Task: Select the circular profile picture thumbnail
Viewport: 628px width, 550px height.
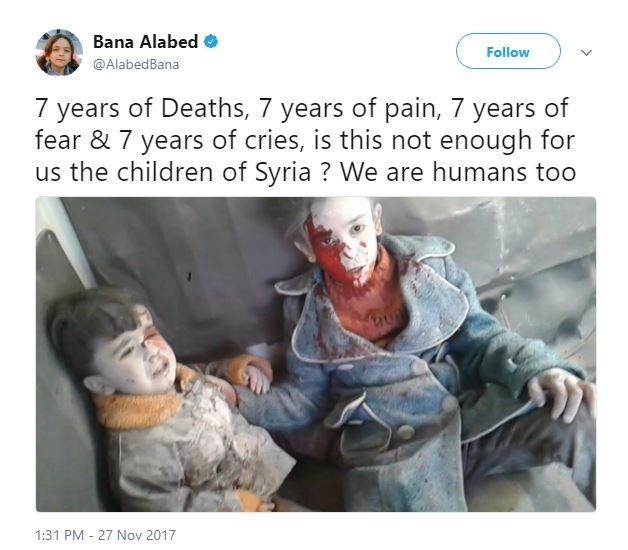Action: (59, 52)
